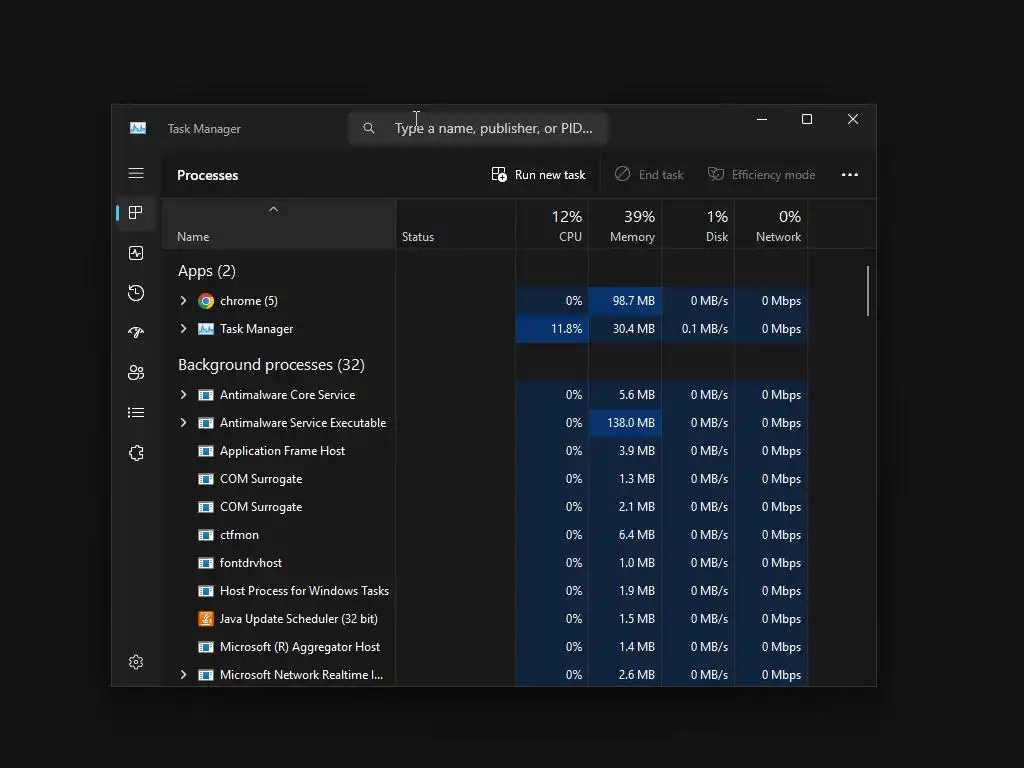Select the Apps (2) group header
This screenshot has height=768, width=1024.
206,270
